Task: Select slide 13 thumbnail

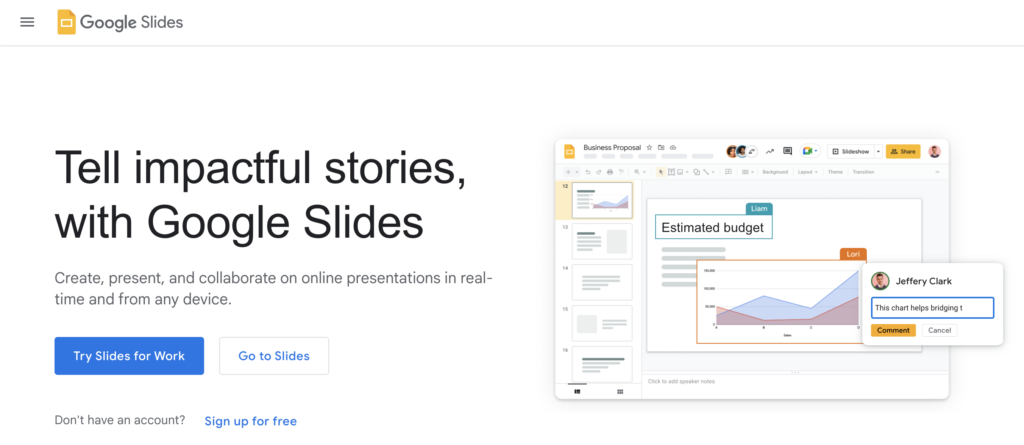Action: pos(602,241)
